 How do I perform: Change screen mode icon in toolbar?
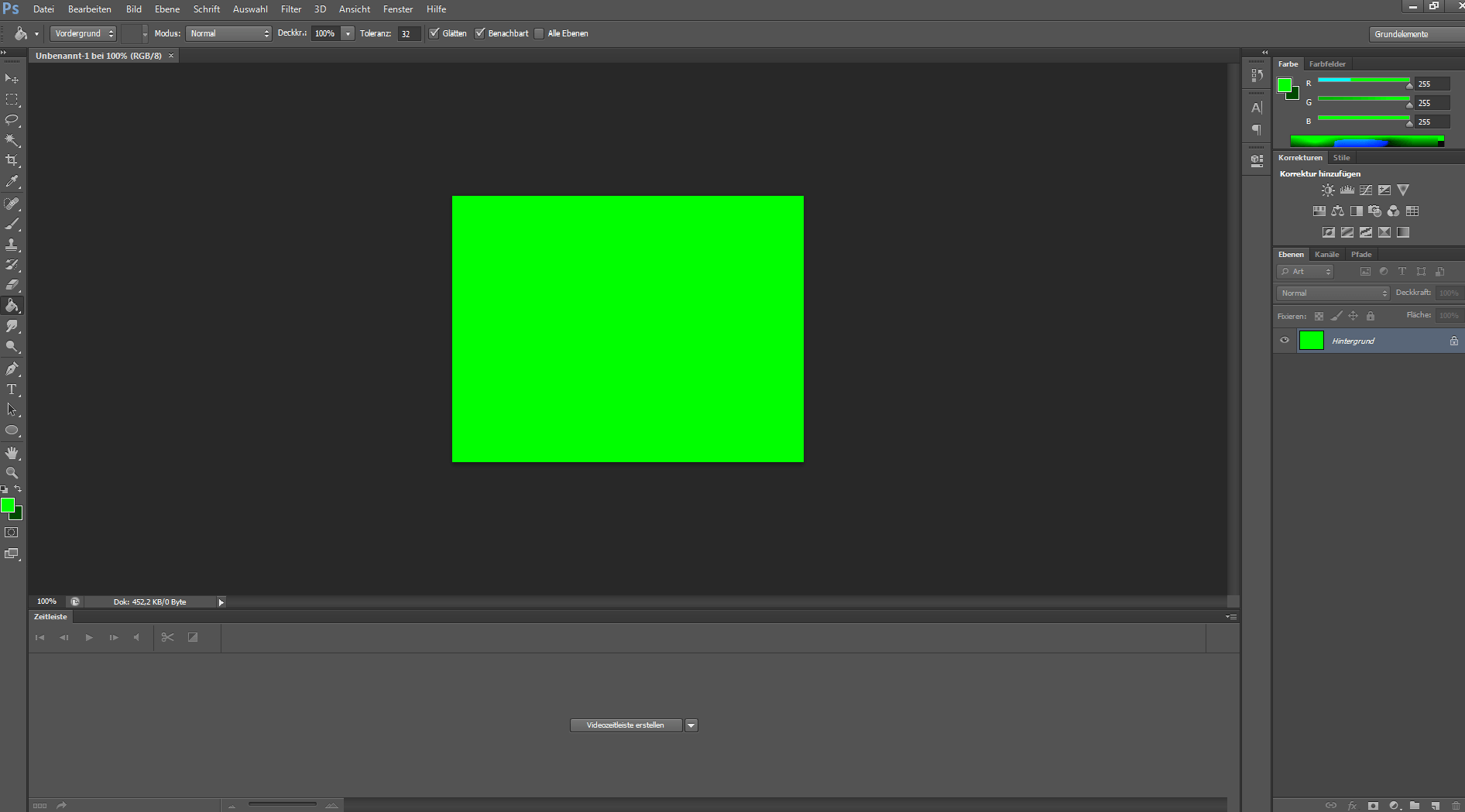[12, 553]
